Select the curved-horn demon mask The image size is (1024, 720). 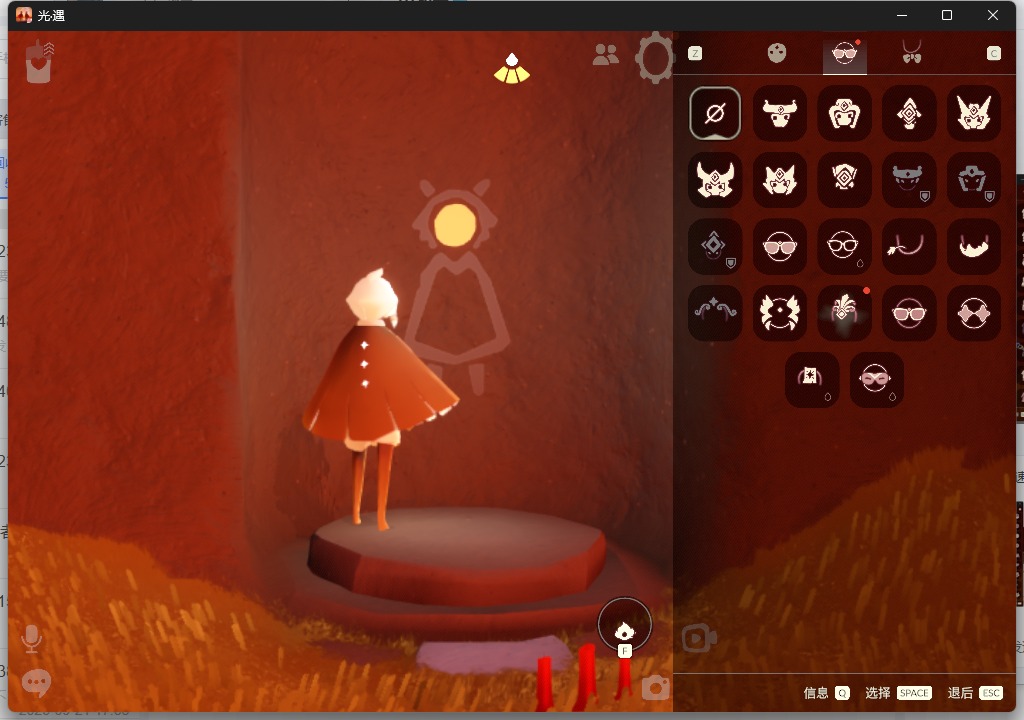coord(714,180)
